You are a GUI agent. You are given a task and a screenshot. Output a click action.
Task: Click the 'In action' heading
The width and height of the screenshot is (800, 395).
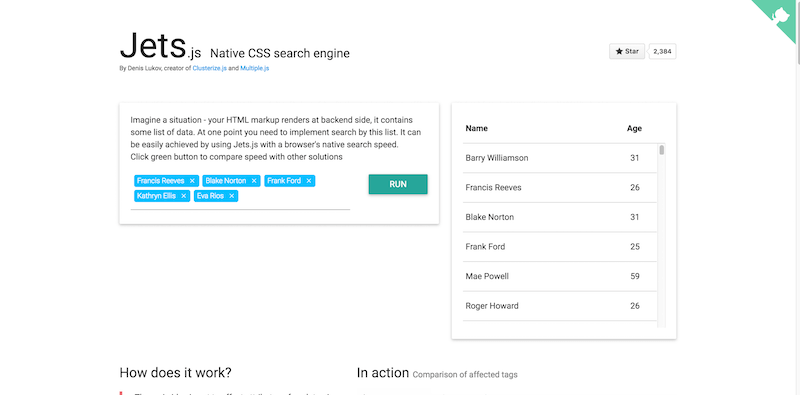pyautogui.click(x=383, y=373)
